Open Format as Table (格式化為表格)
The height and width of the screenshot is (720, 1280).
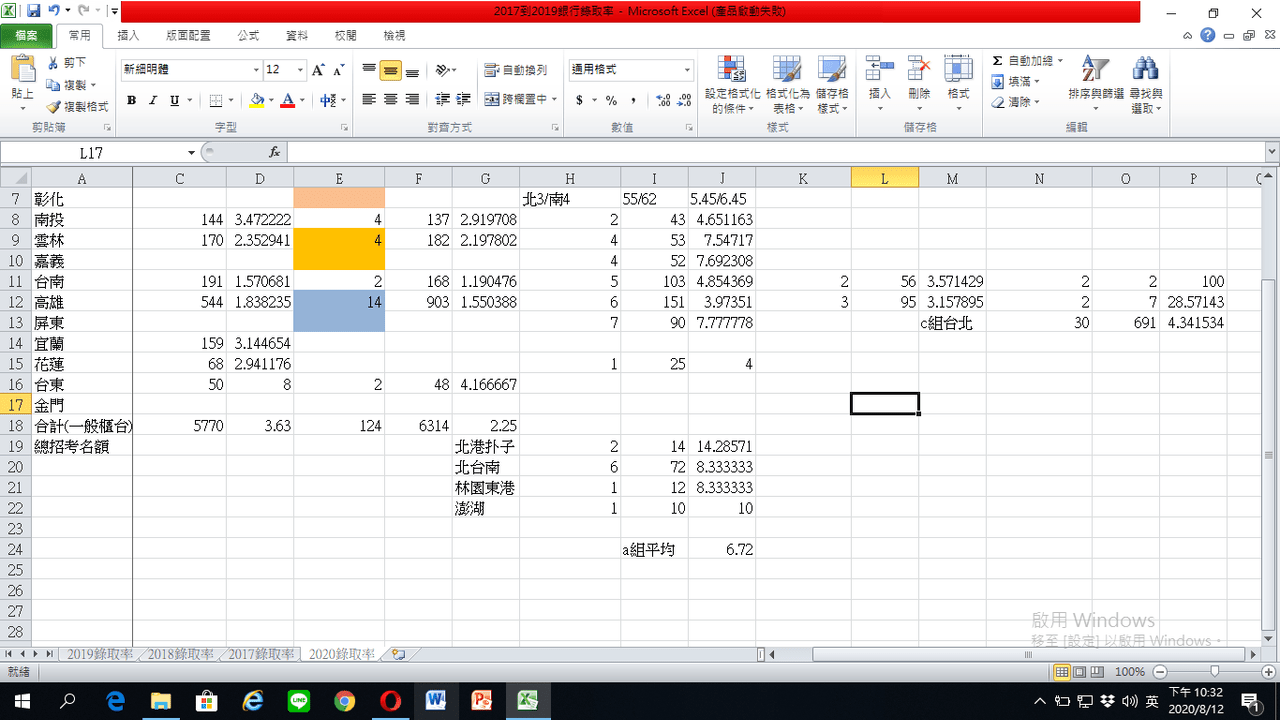[786, 84]
